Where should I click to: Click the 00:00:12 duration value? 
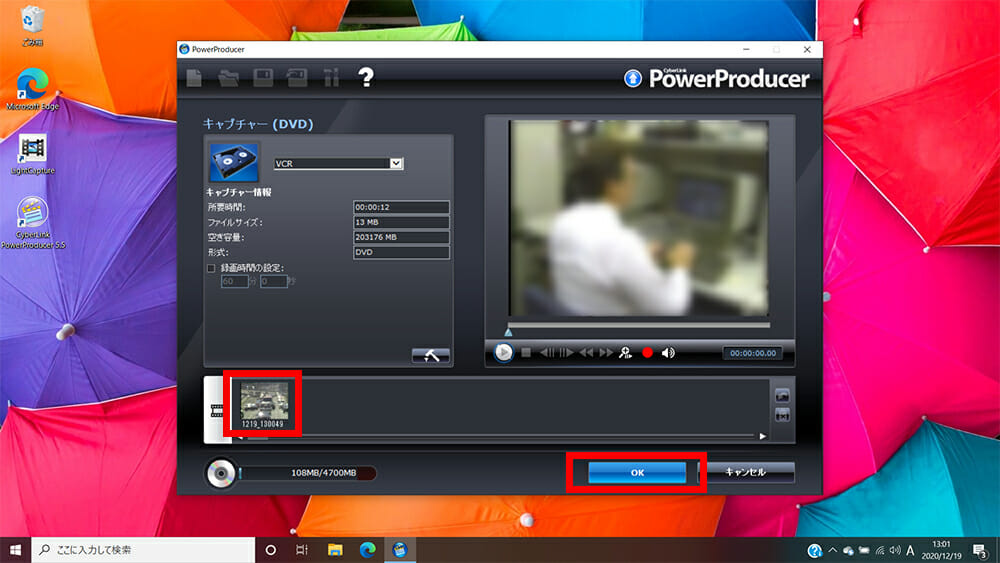pos(401,207)
